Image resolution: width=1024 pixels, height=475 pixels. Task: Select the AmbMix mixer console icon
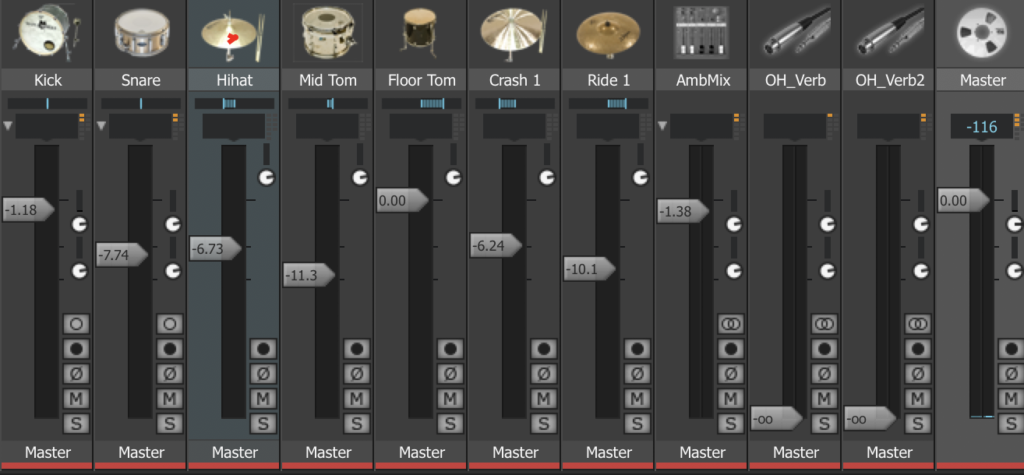pyautogui.click(x=701, y=32)
